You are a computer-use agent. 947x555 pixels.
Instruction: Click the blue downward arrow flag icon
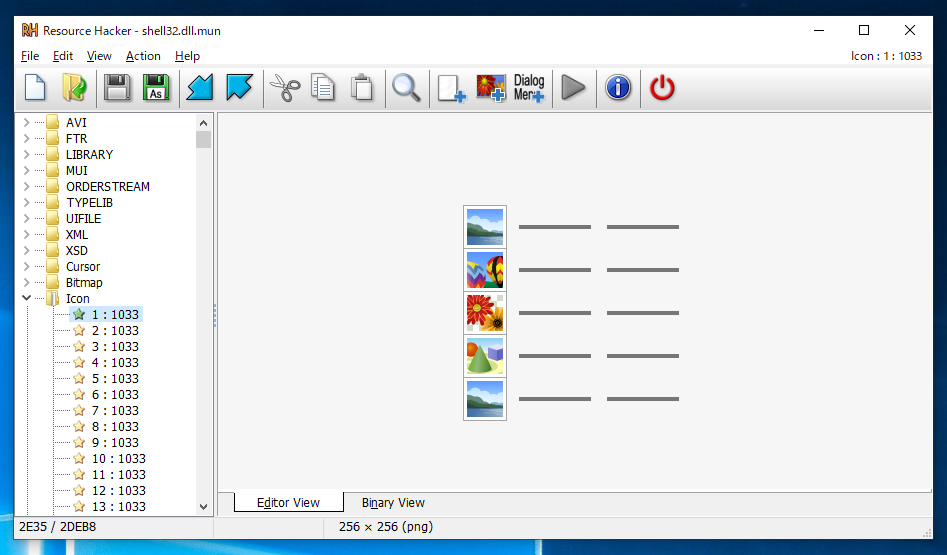click(x=200, y=88)
